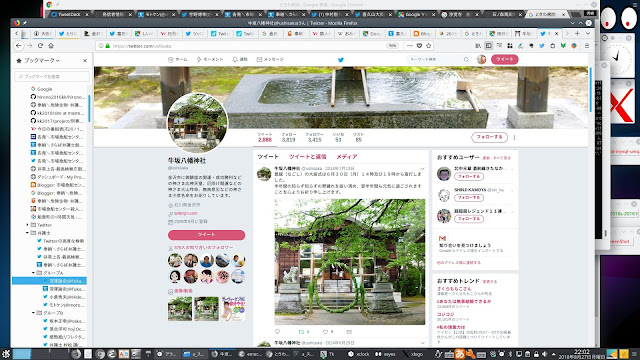
Task: Open Notifications (通知) nav item
Action: click(x=240, y=60)
